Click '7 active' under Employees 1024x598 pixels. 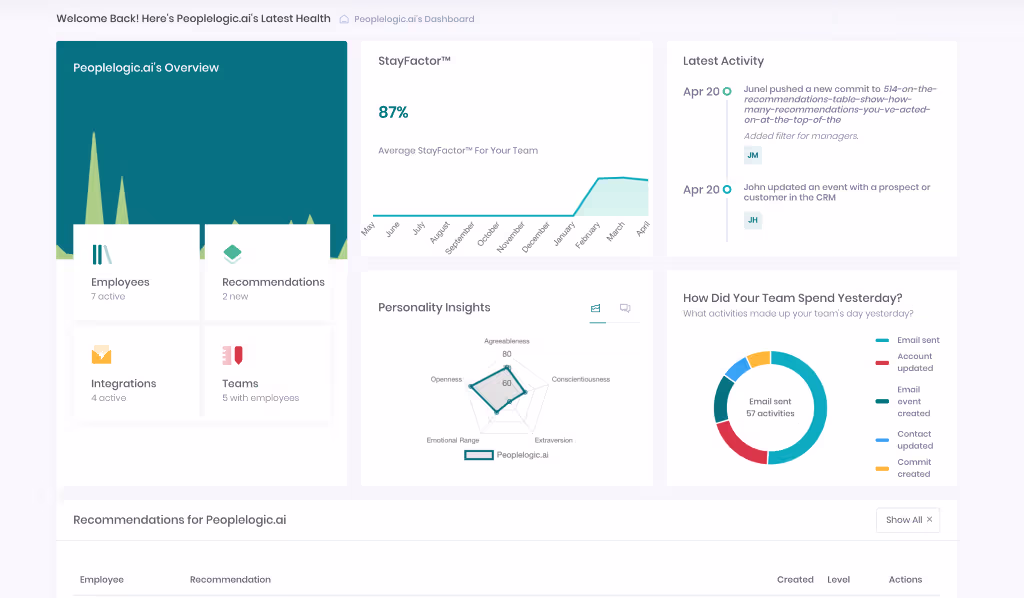pyautogui.click(x=108, y=296)
